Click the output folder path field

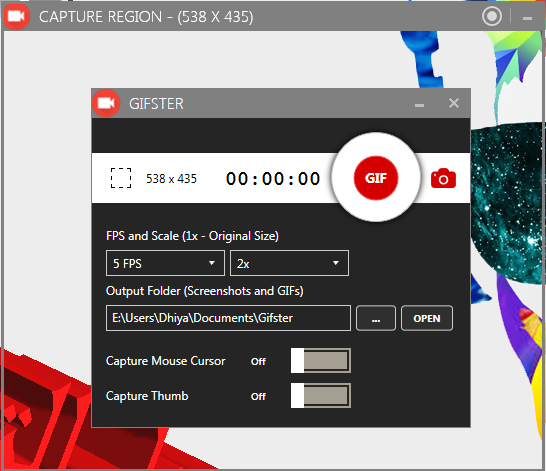[x=228, y=318]
